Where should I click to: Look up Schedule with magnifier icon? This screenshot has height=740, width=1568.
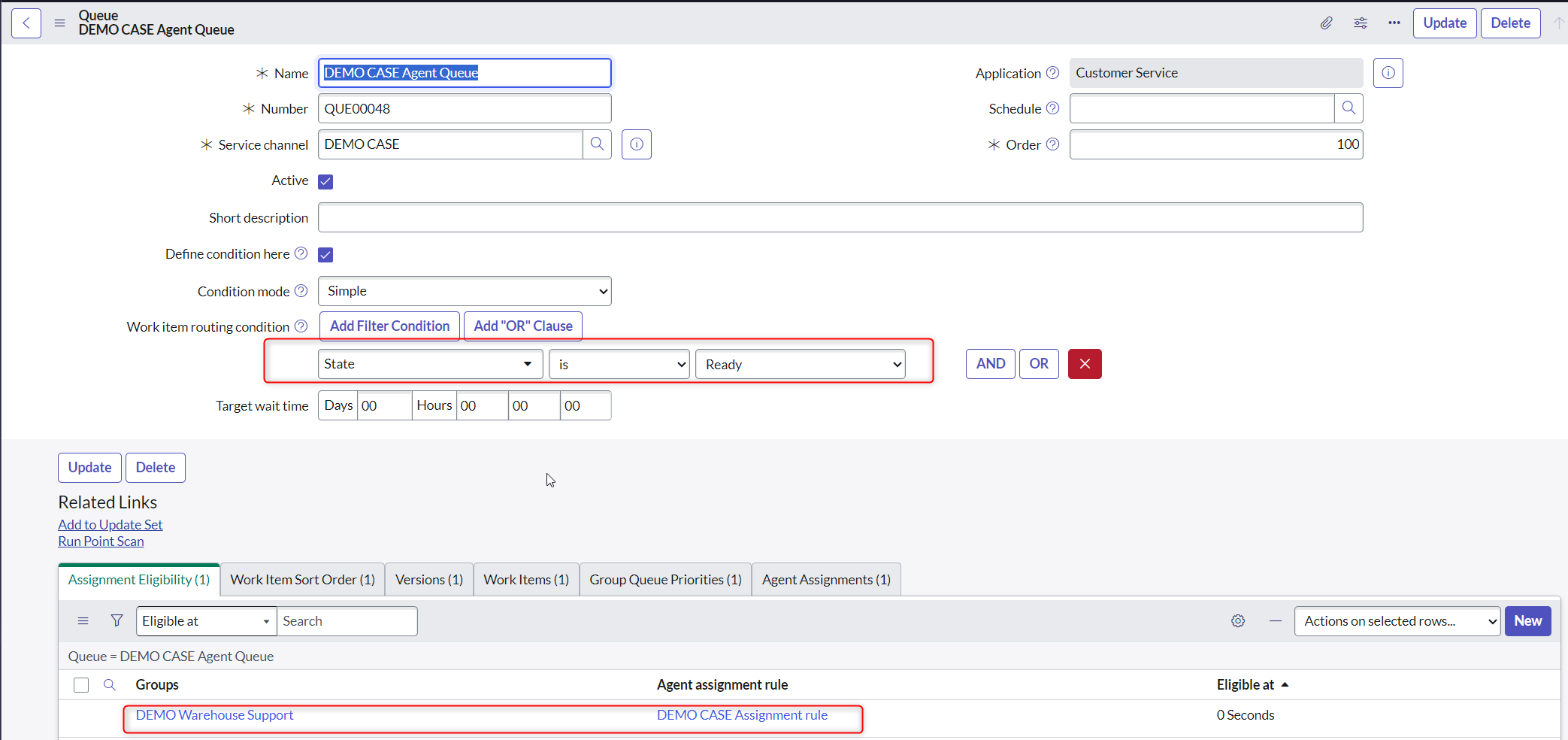(x=1349, y=108)
